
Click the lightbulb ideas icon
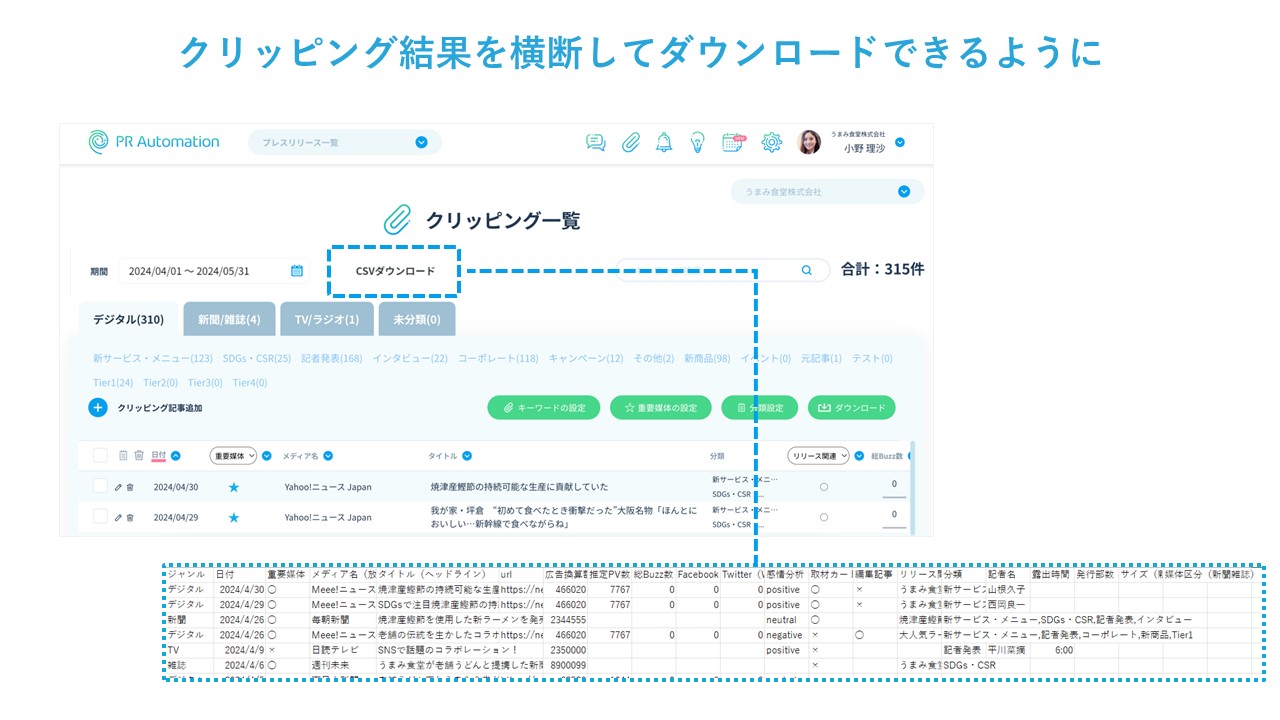(x=698, y=142)
